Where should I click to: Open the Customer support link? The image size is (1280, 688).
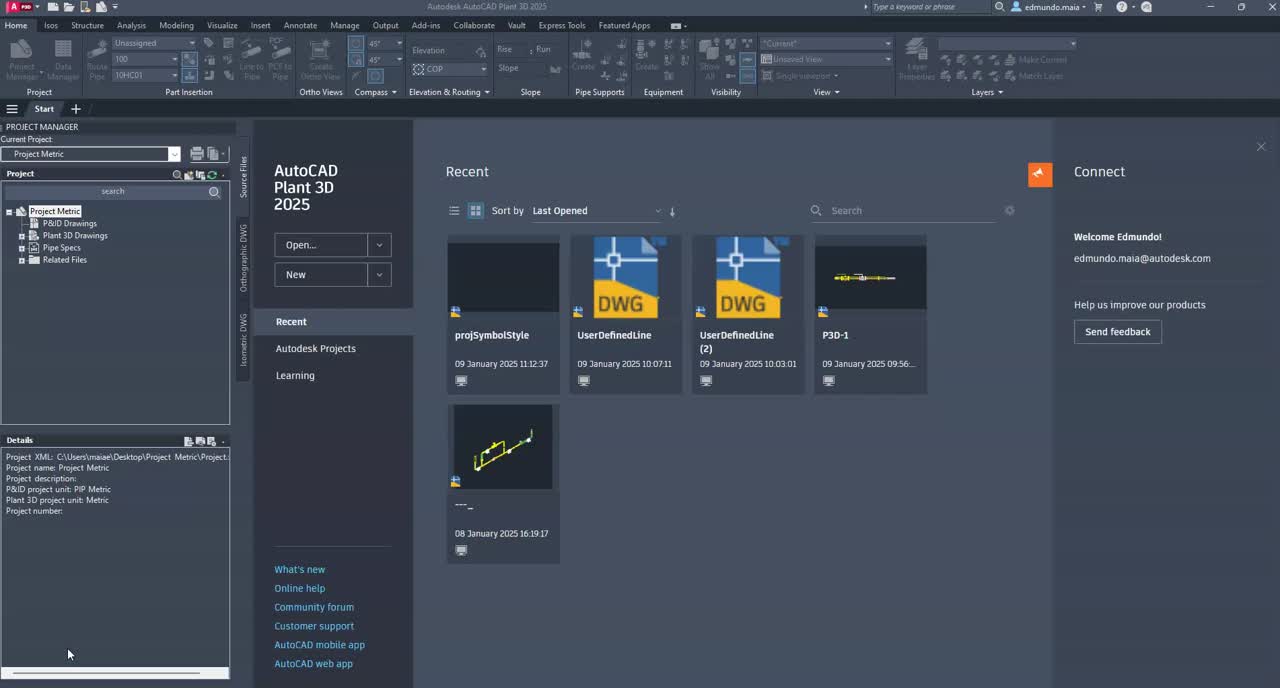tap(314, 627)
